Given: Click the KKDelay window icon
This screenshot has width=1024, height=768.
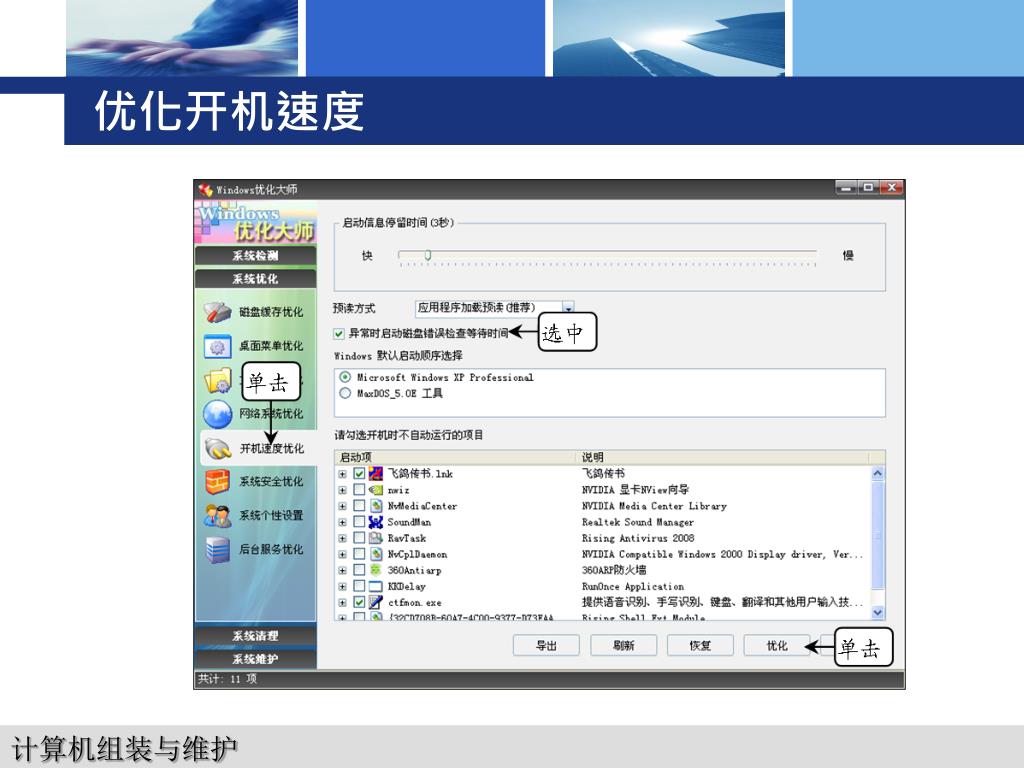Looking at the screenshot, I should tap(376, 586).
